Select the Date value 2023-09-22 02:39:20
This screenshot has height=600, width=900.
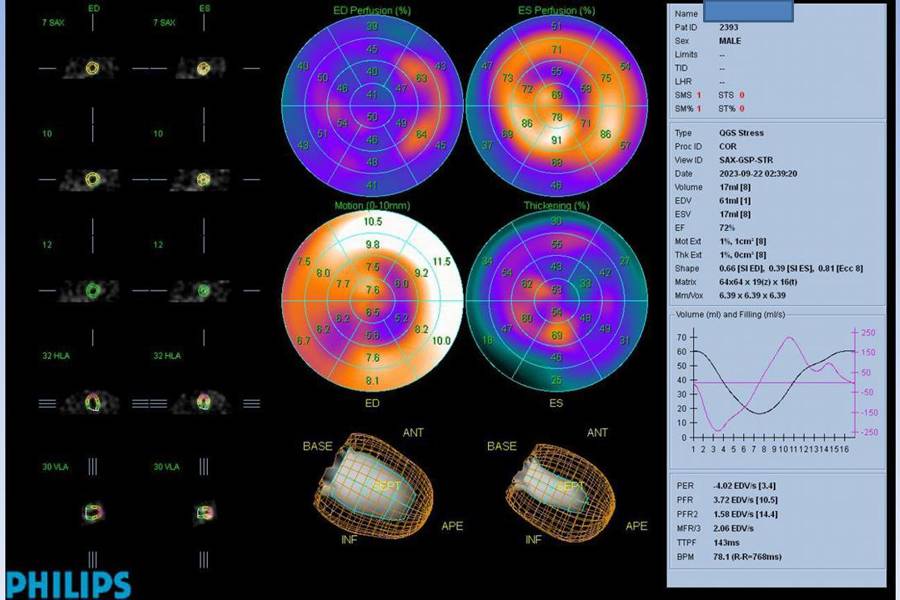click(758, 173)
